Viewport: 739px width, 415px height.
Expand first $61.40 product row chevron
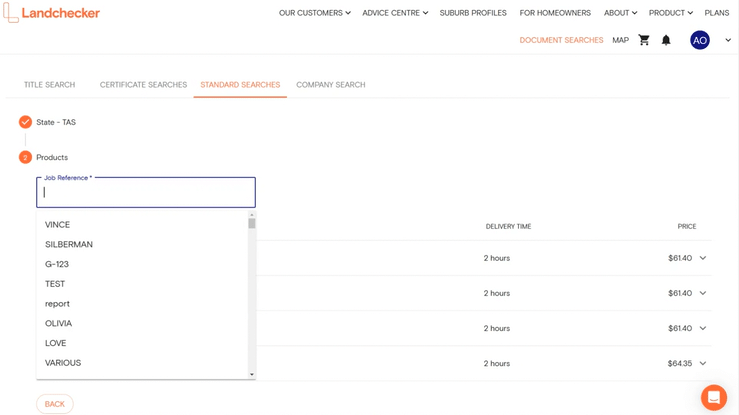click(x=703, y=258)
